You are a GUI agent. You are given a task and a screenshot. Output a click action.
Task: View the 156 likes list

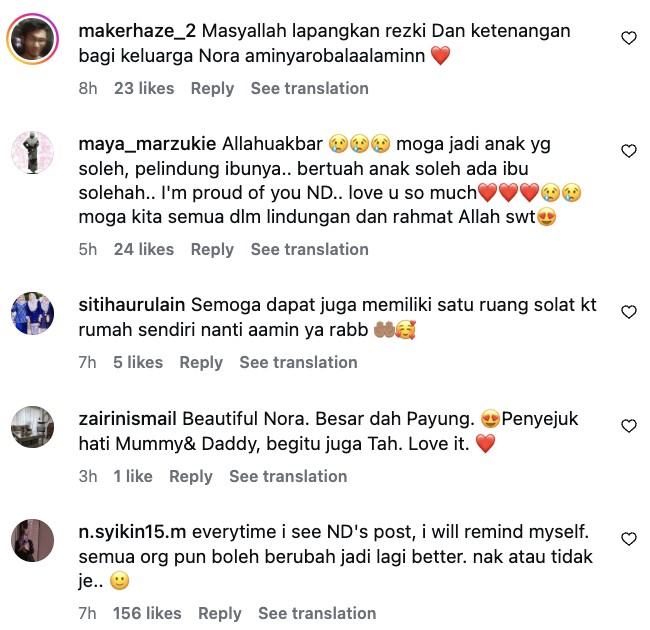pos(147,613)
